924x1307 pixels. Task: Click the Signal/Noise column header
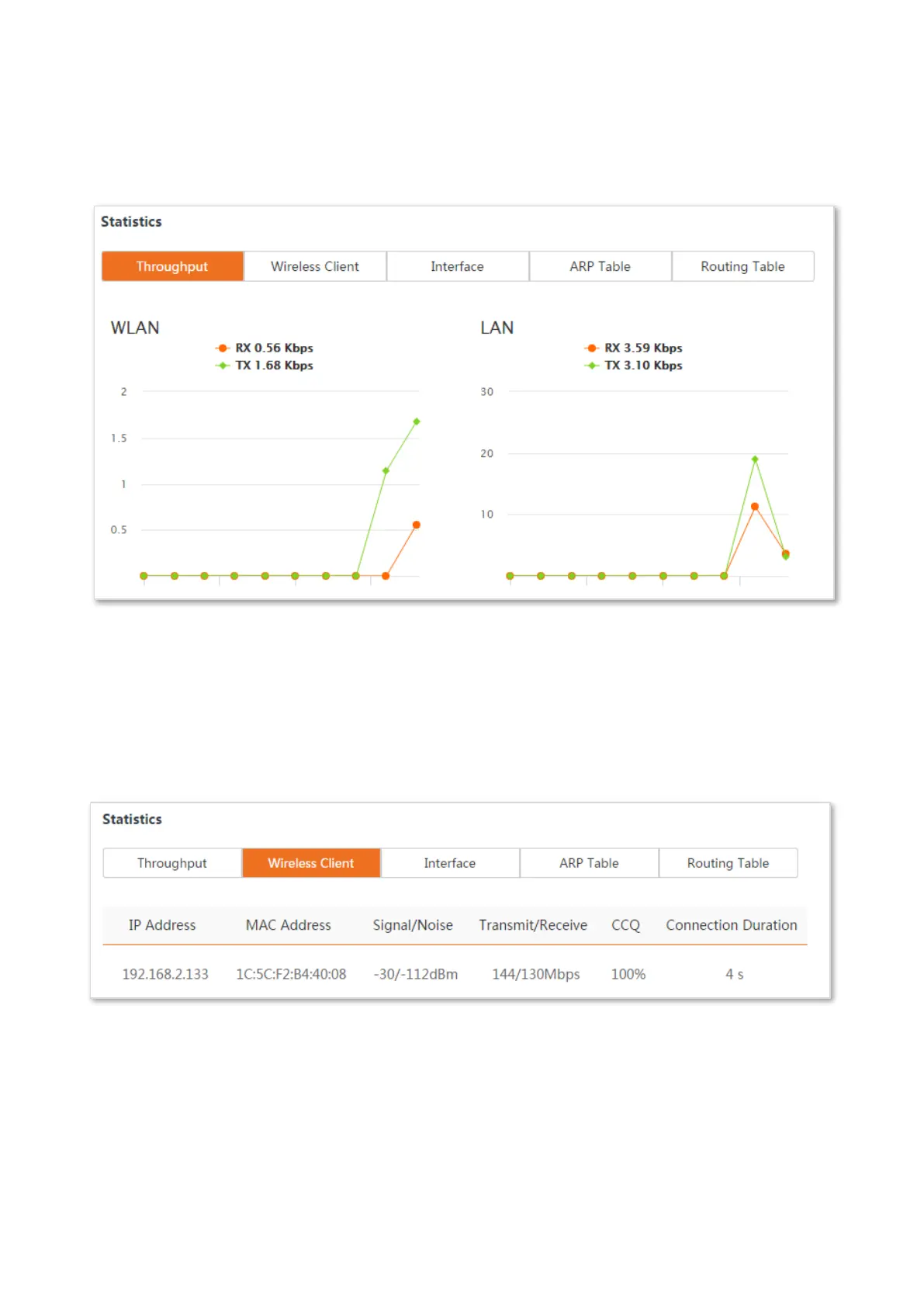413,925
